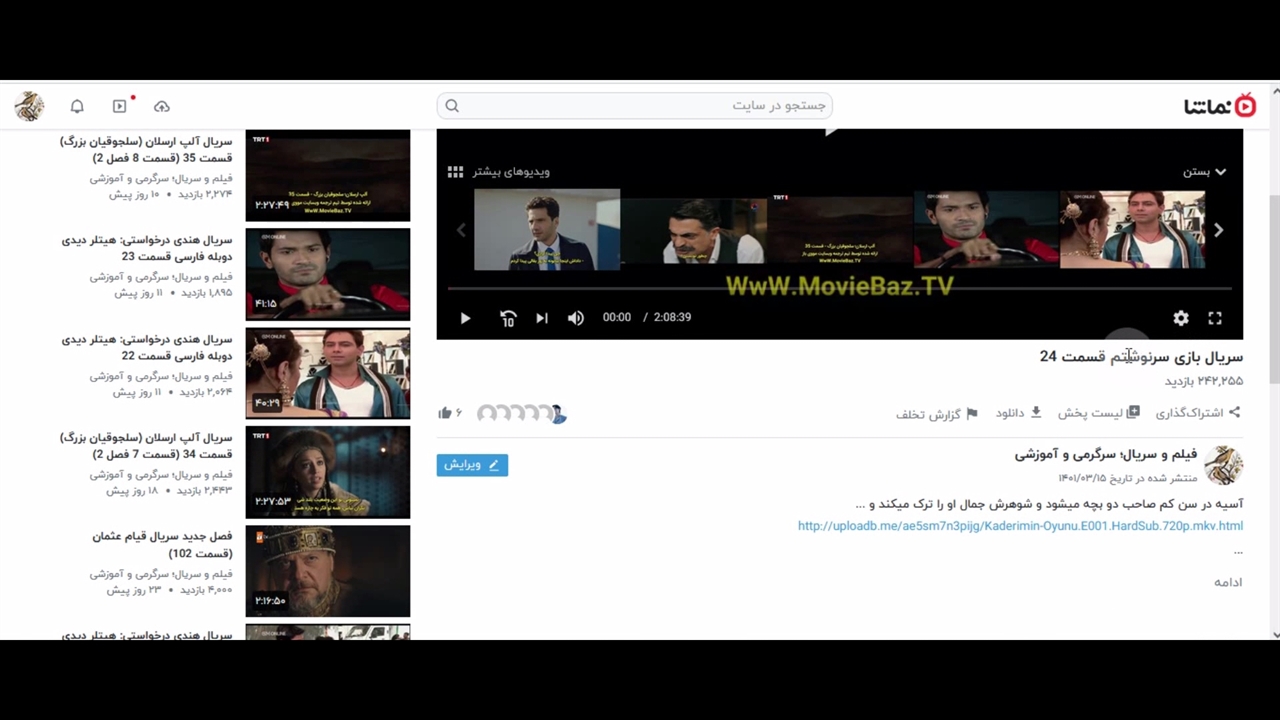Click the search magnifier icon
The height and width of the screenshot is (720, 1280).
pyautogui.click(x=452, y=106)
